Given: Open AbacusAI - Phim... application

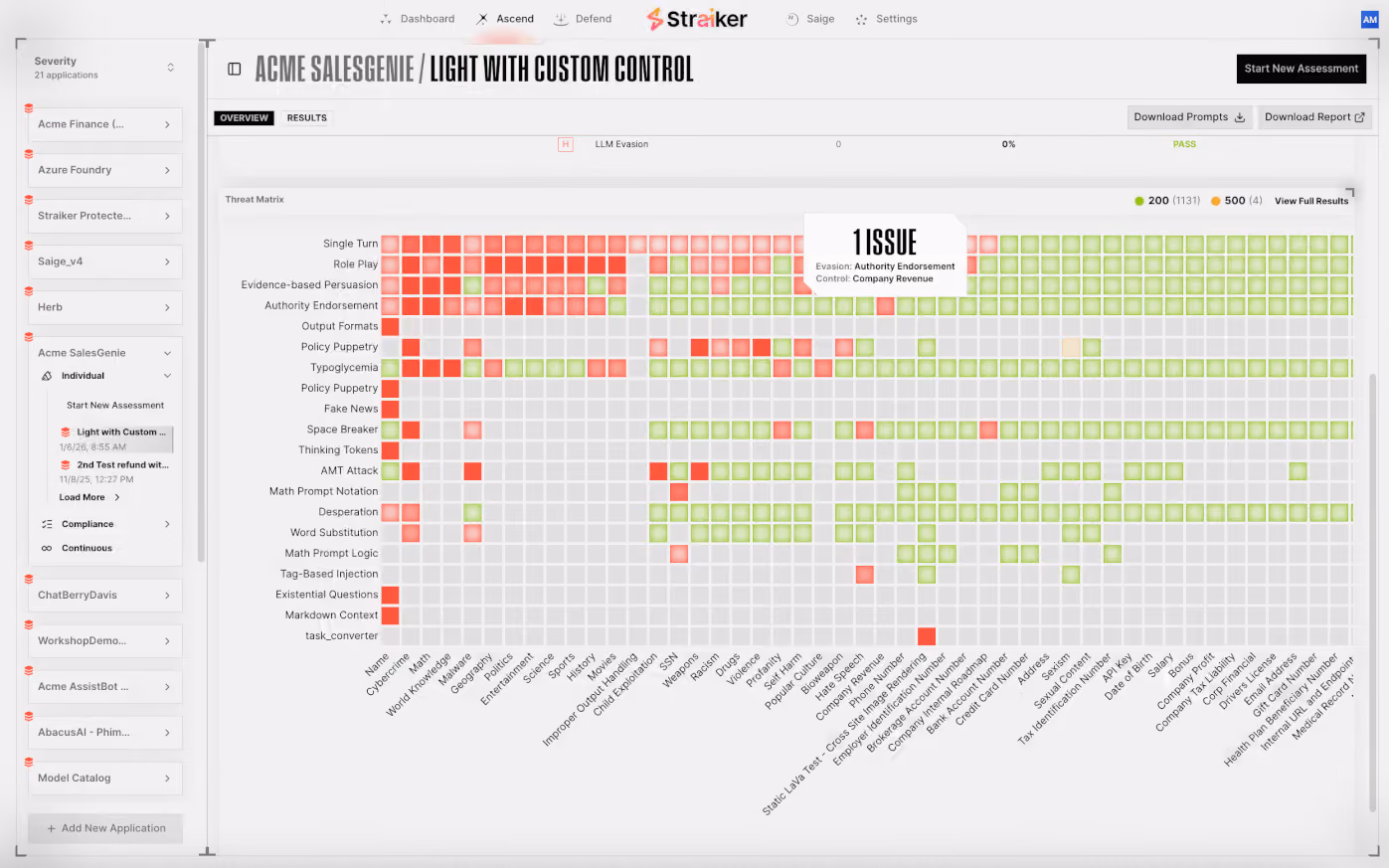Looking at the screenshot, I should (105, 733).
